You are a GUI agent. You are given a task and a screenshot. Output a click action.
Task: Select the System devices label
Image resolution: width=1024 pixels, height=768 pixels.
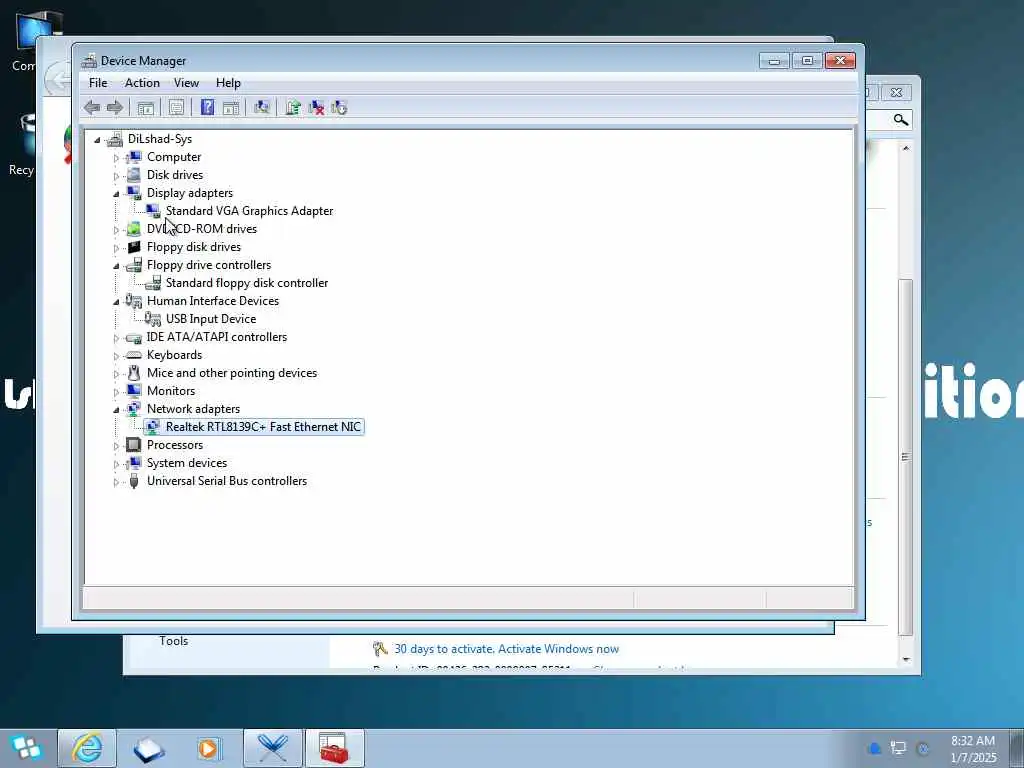pyautogui.click(x=187, y=463)
